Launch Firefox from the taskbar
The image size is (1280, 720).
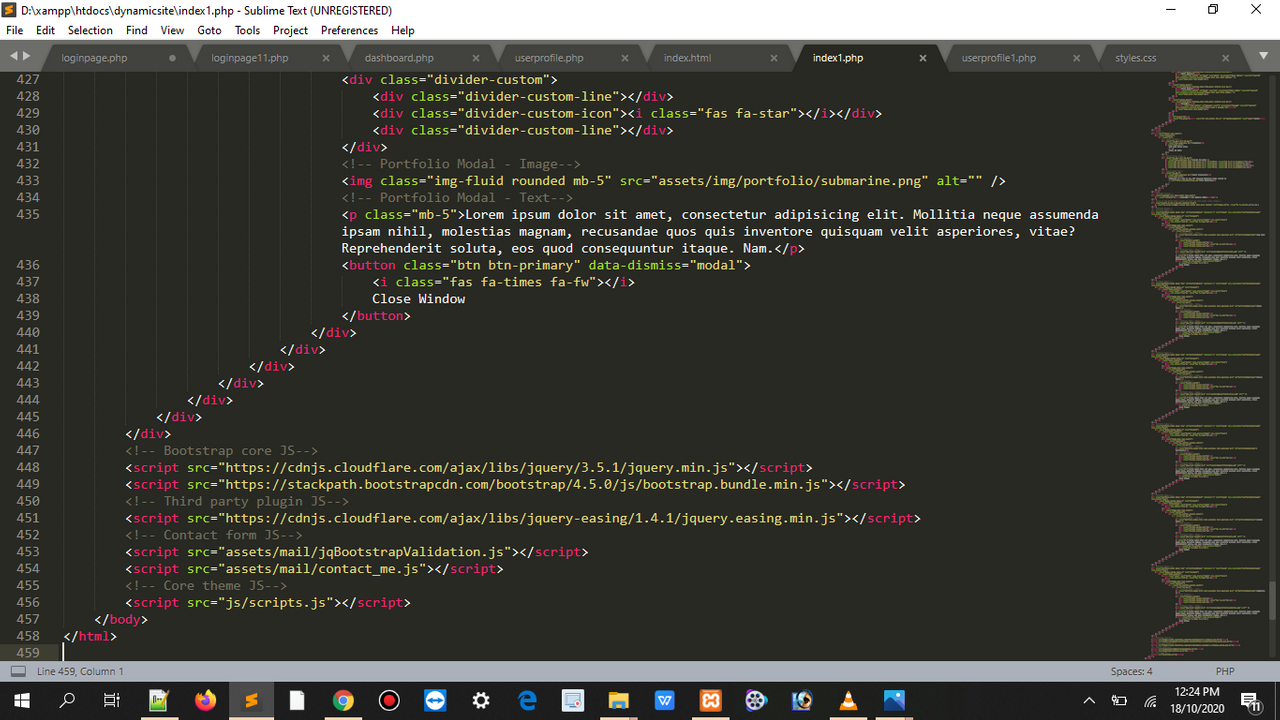205,700
